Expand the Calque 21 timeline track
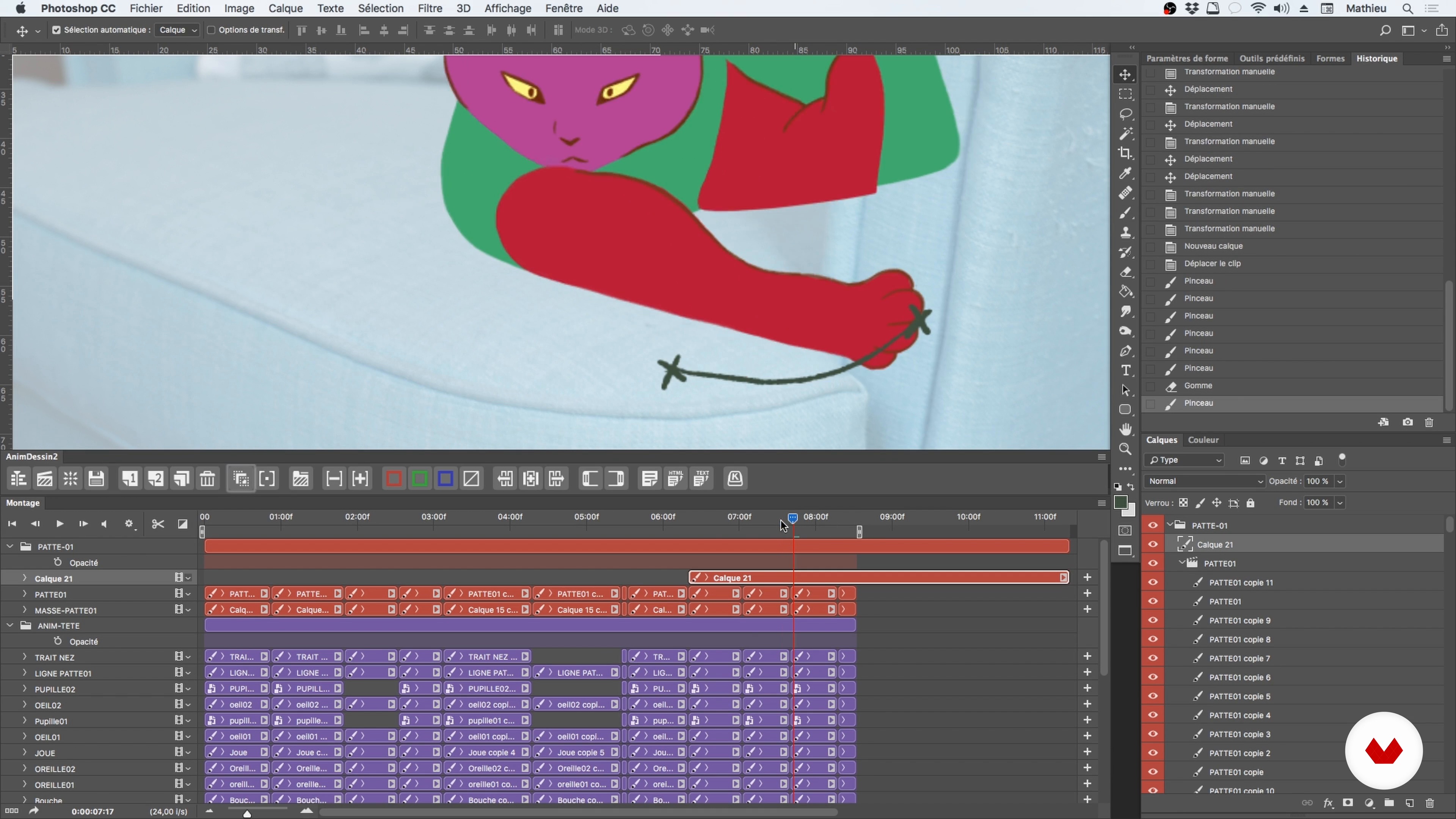1456x819 pixels. pos(24,578)
